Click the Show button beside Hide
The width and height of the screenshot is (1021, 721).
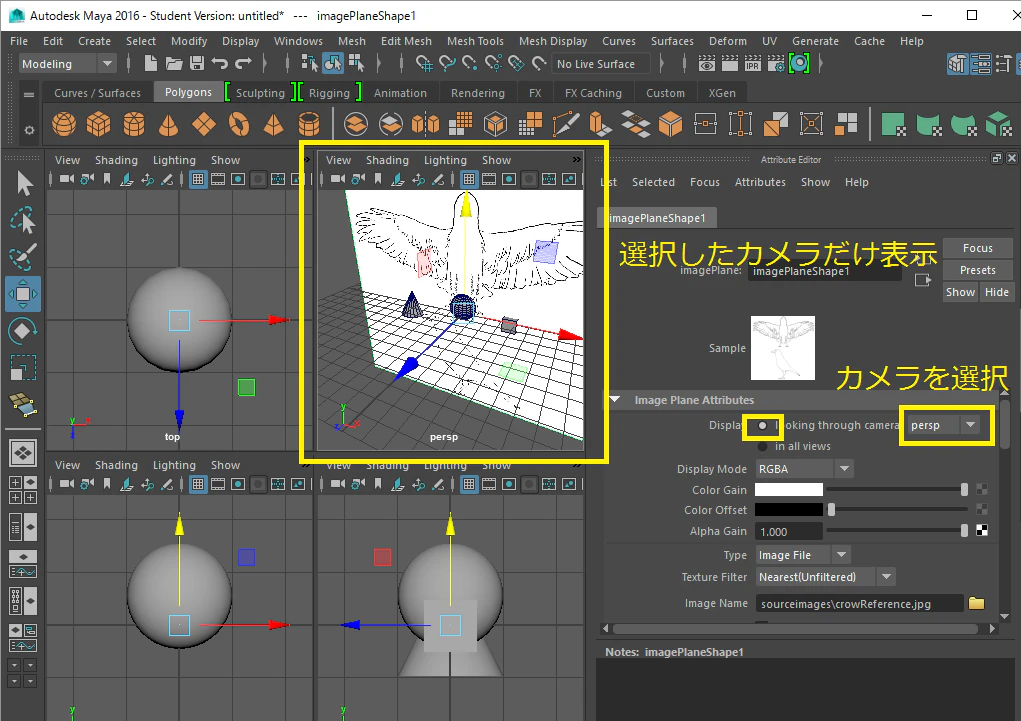point(960,292)
